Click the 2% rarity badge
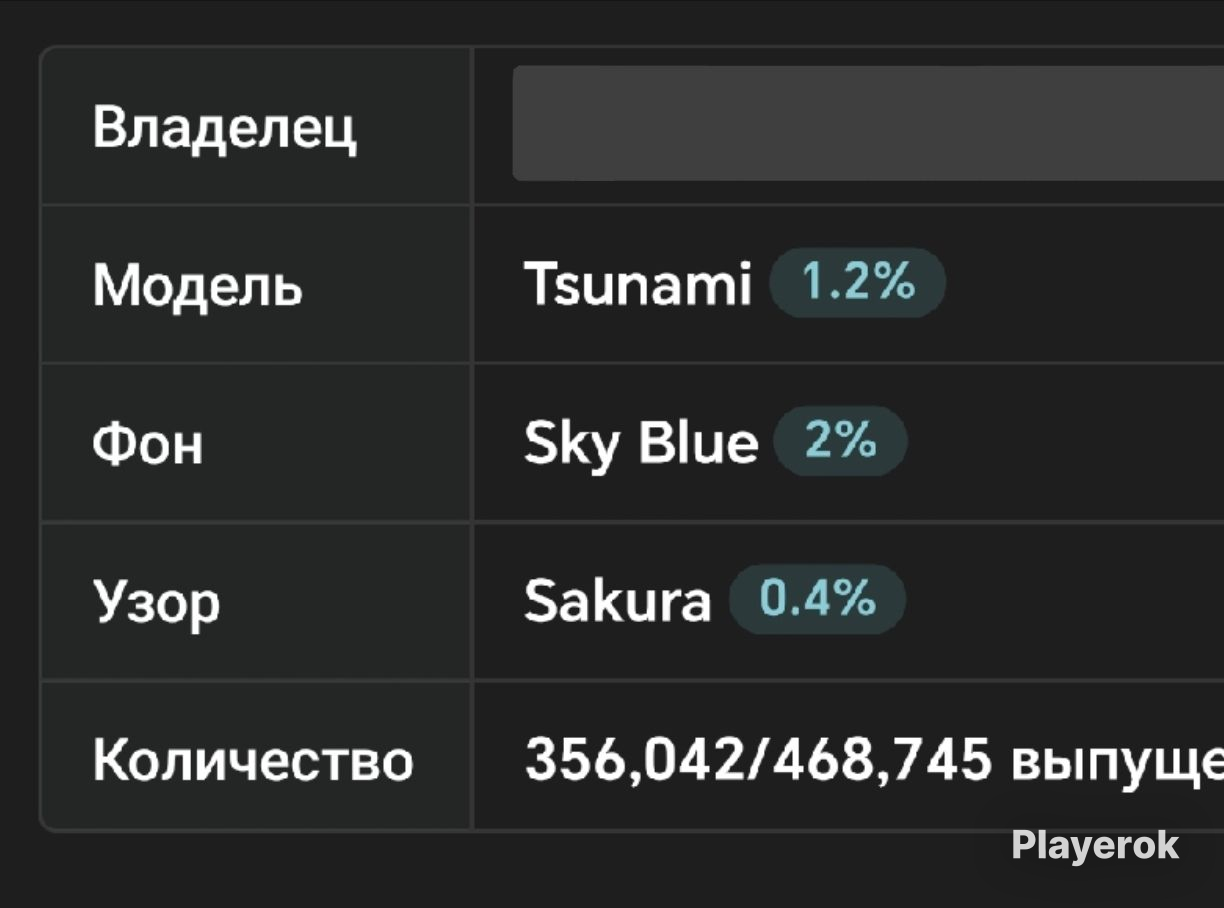1224x908 pixels. [840, 440]
